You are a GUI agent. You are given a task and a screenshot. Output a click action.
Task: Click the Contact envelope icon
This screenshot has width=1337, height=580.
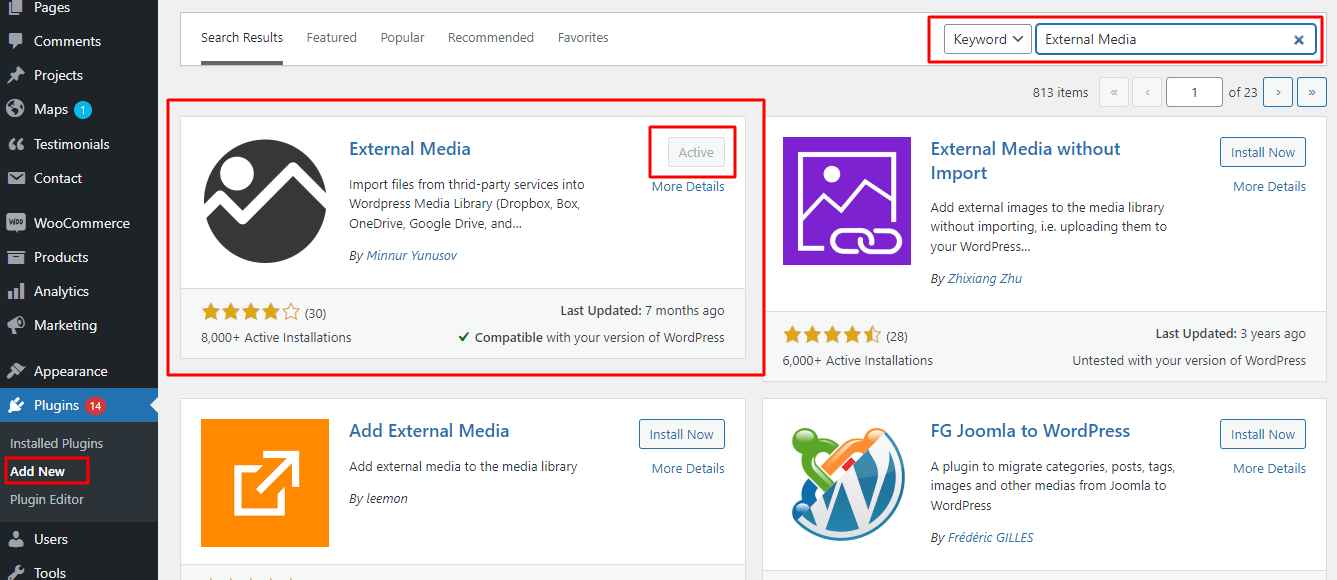click(x=15, y=178)
